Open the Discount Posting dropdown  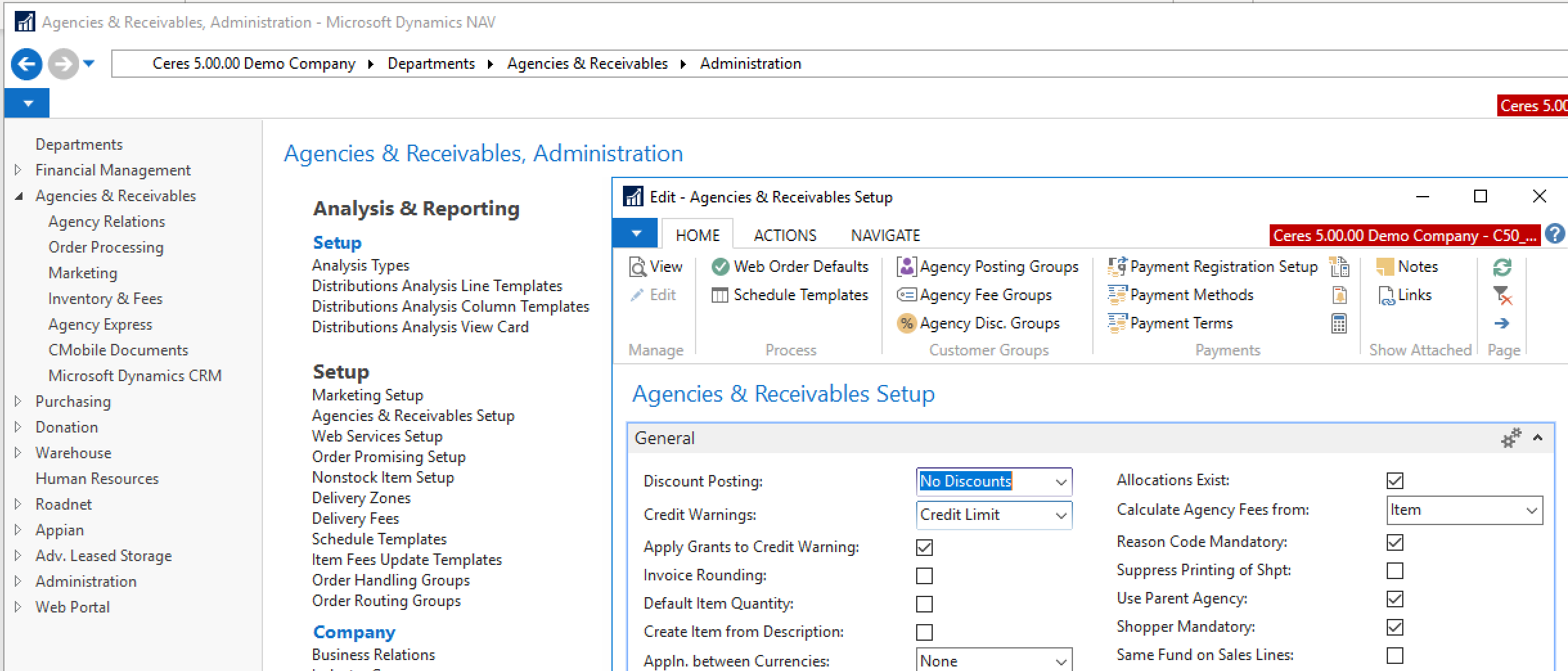click(x=1061, y=482)
